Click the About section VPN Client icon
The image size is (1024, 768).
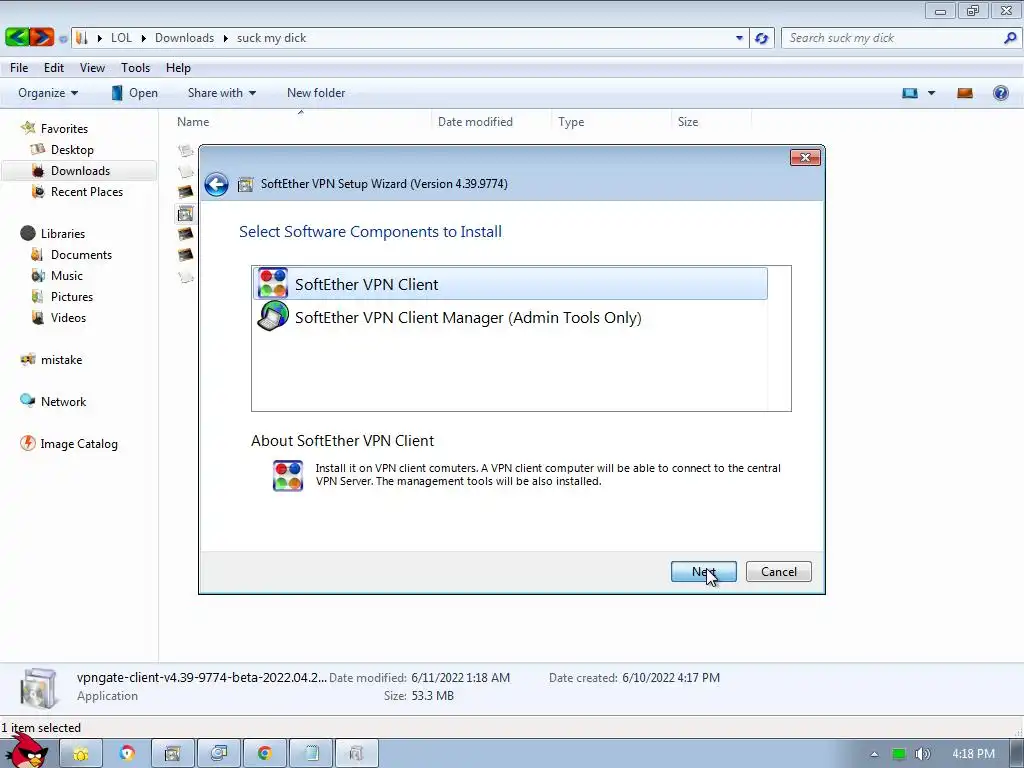(288, 475)
